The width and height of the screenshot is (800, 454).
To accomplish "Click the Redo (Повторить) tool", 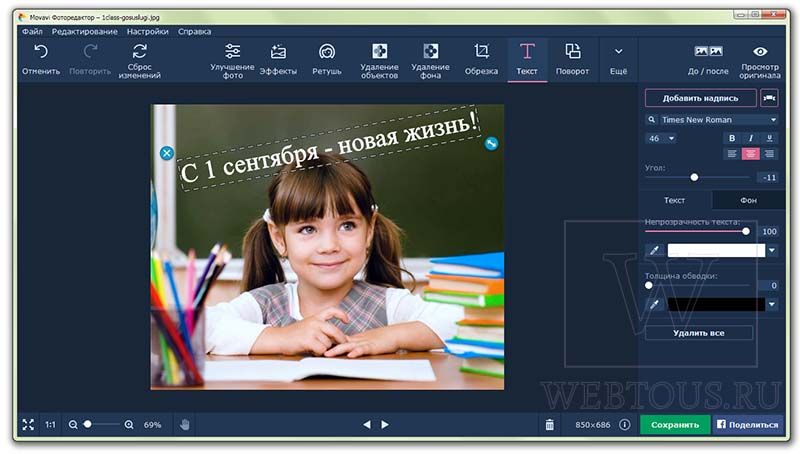I will 90,60.
